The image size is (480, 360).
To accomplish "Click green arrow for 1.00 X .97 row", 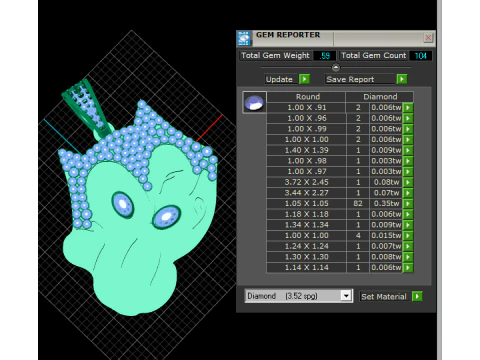I will pyautogui.click(x=408, y=171).
